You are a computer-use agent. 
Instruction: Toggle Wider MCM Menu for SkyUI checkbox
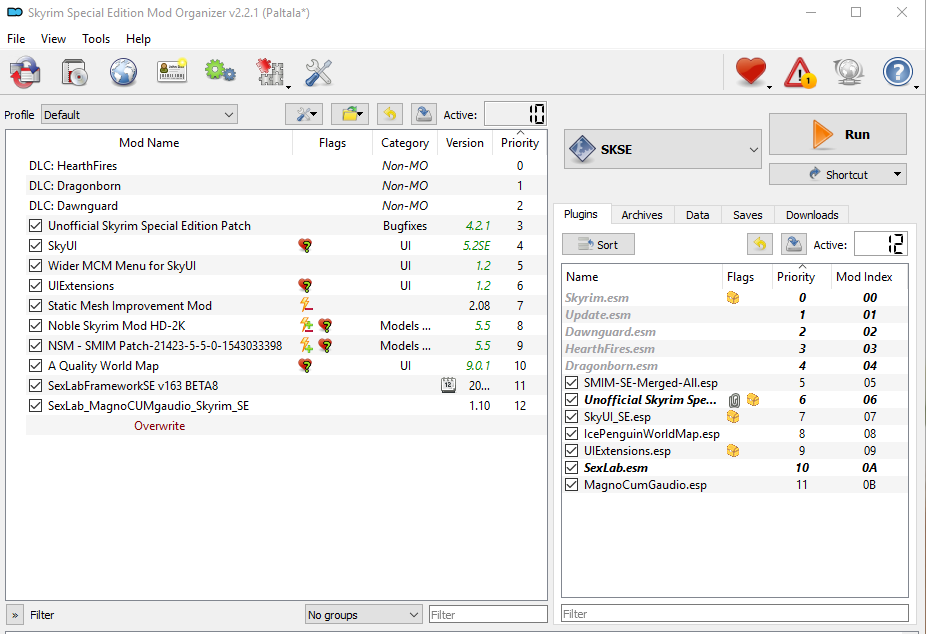[x=35, y=266]
